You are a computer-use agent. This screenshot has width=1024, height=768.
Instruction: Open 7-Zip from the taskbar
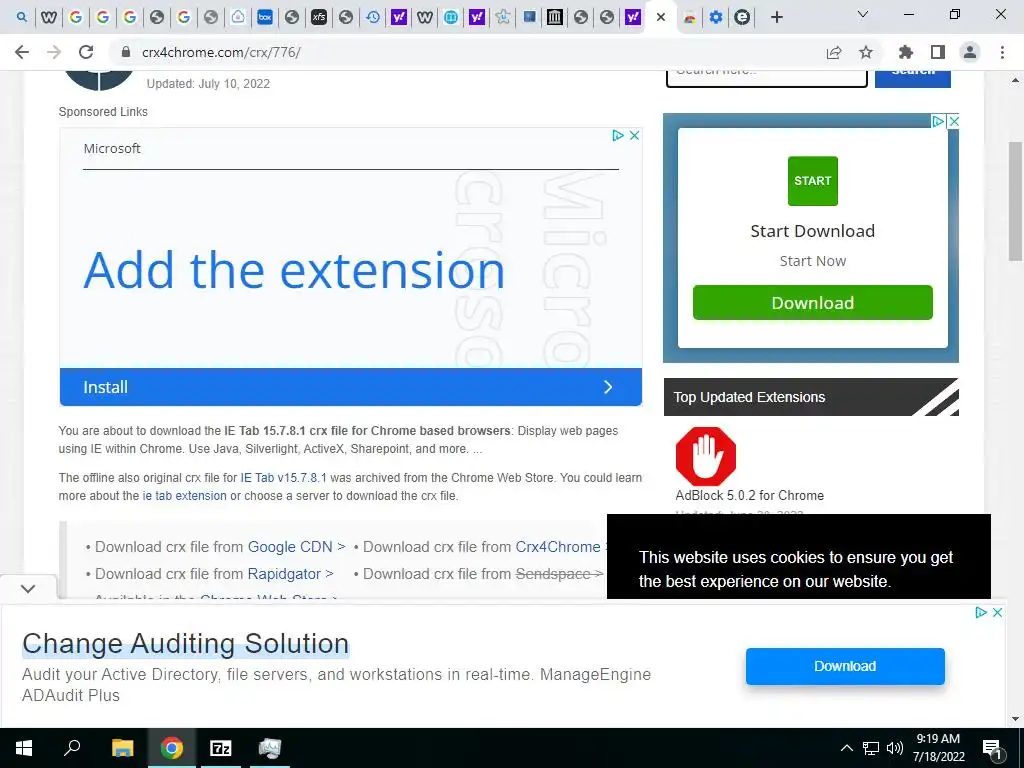[x=220, y=748]
